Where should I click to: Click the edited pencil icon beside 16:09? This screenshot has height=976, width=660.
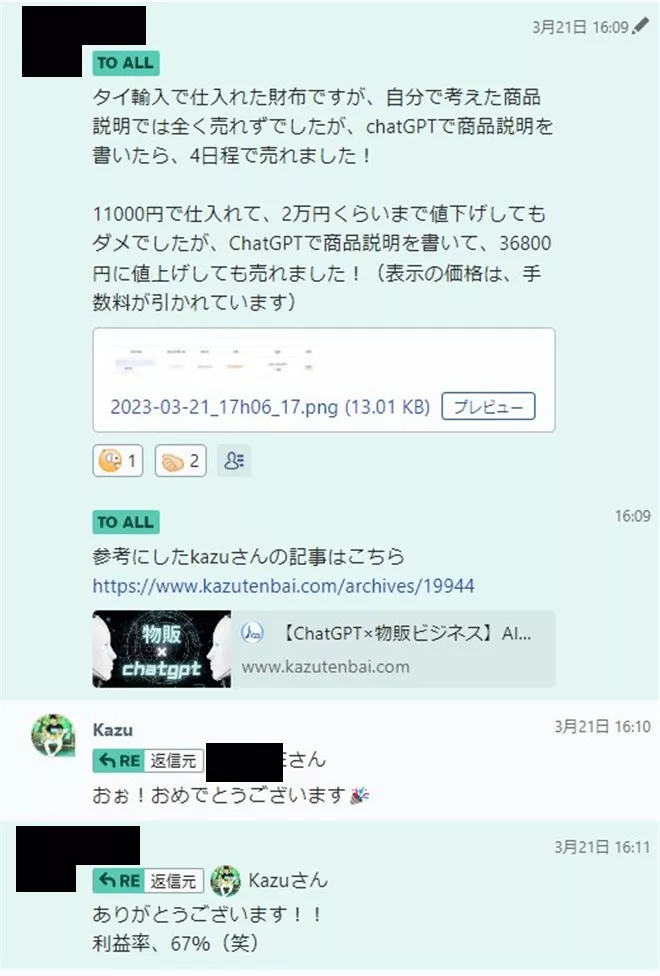640,26
